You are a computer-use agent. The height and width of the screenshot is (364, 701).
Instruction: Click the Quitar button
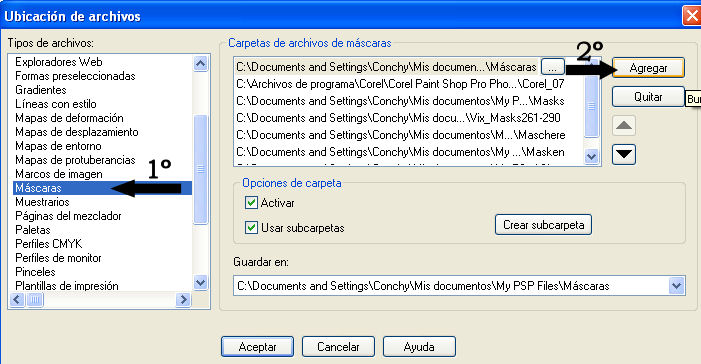point(648,97)
